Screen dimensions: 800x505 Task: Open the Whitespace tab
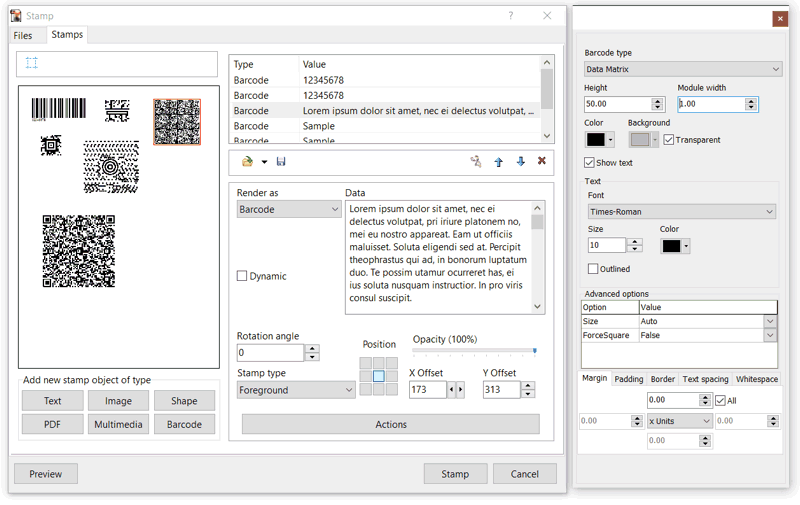[757, 379]
